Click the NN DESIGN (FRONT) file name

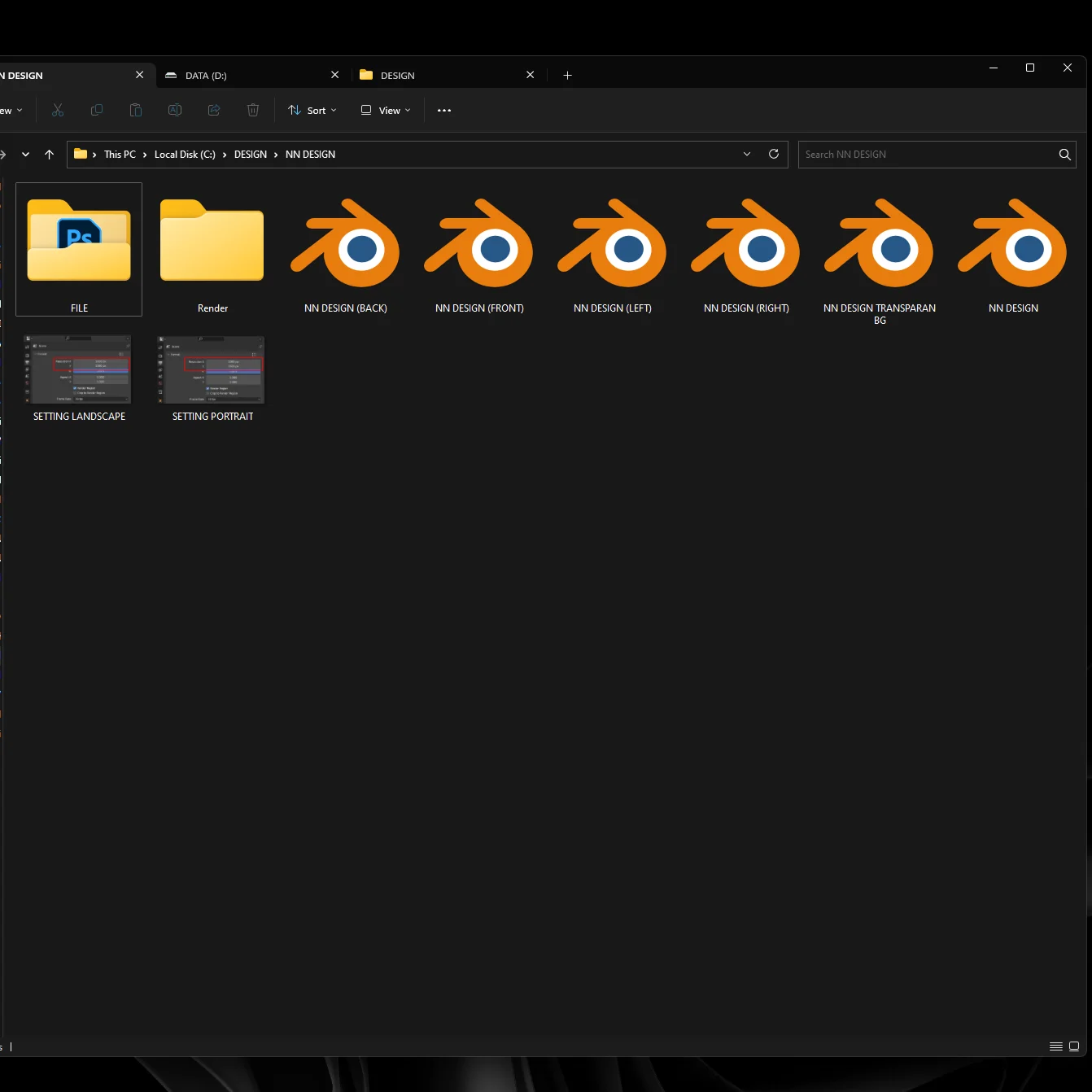coord(479,308)
